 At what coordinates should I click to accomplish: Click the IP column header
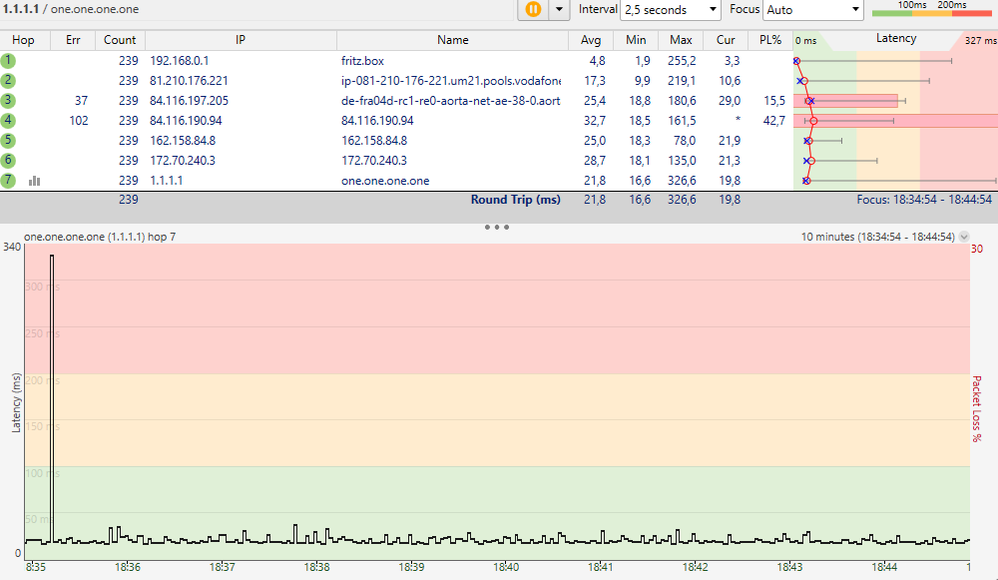click(x=241, y=39)
